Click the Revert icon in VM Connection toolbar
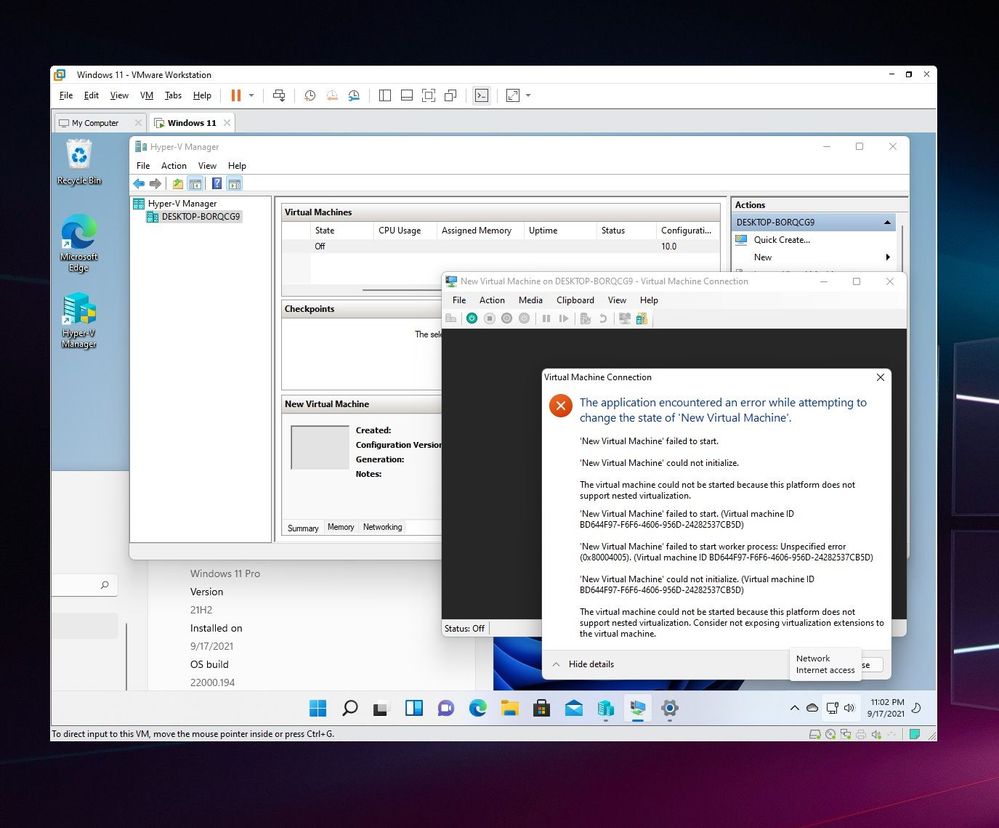This screenshot has width=999, height=828. click(x=603, y=318)
